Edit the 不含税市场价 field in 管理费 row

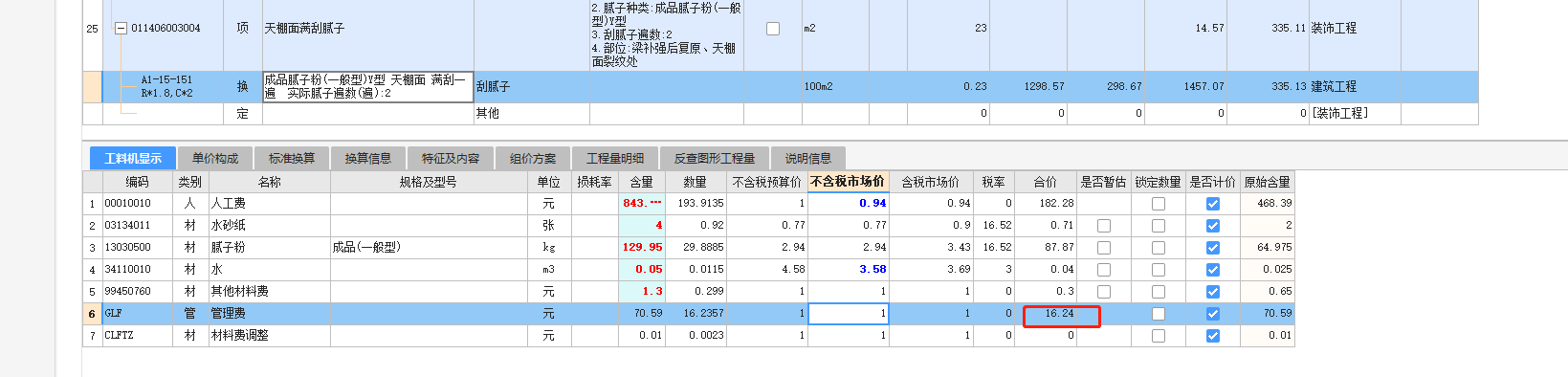[x=849, y=314]
